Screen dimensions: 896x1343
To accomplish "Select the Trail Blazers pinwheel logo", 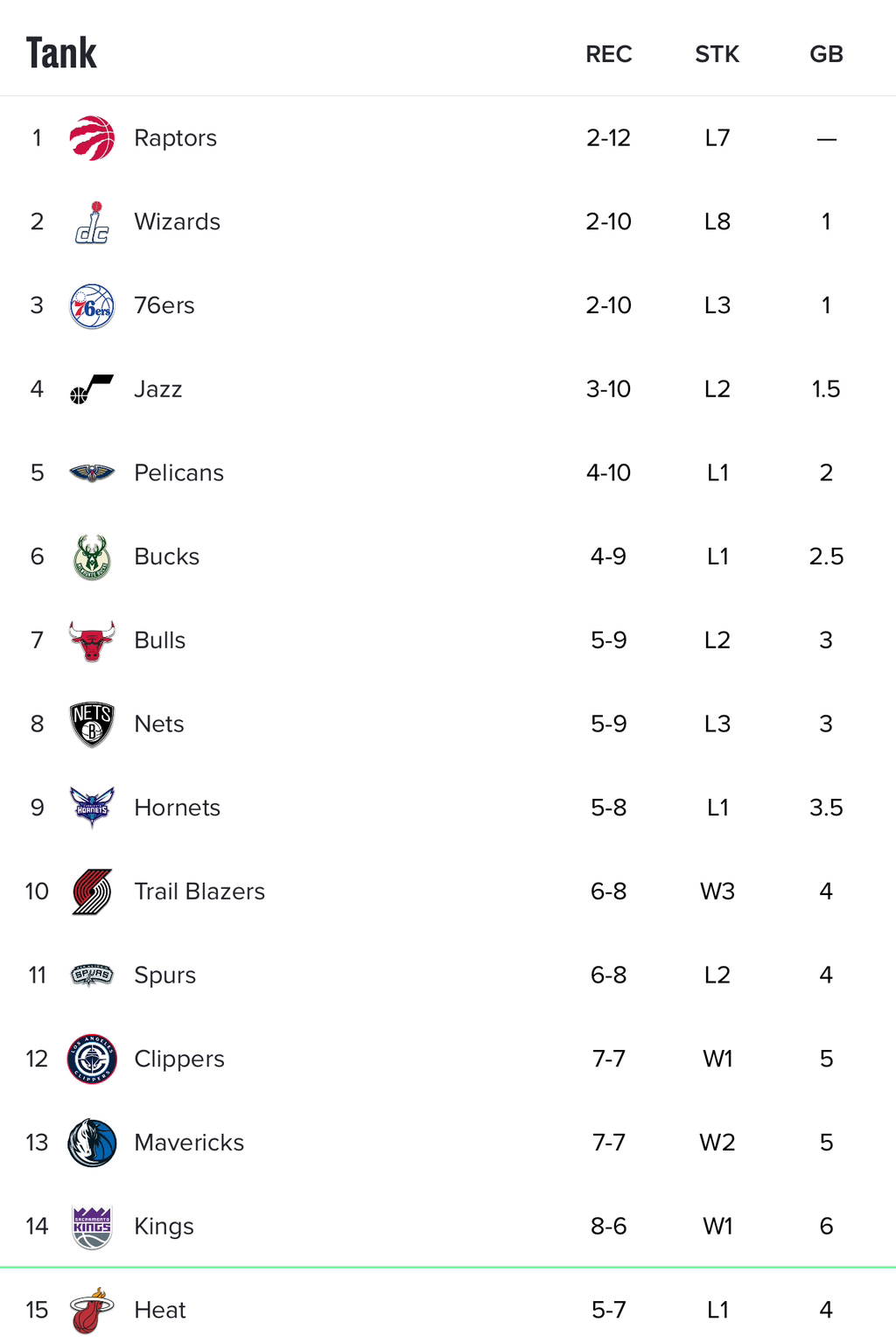I will coord(92,892).
